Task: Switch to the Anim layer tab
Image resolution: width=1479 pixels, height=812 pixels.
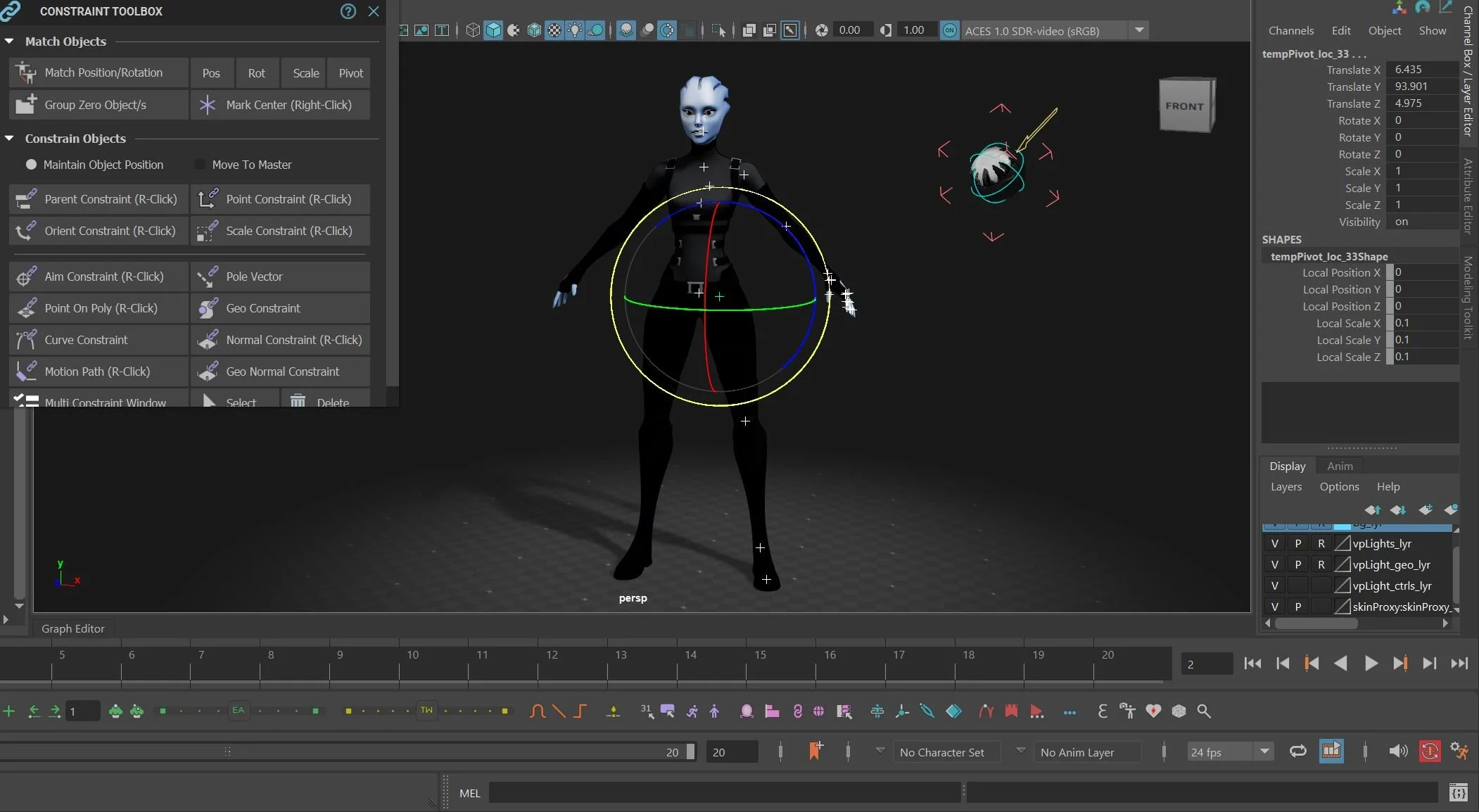Action: (1340, 466)
